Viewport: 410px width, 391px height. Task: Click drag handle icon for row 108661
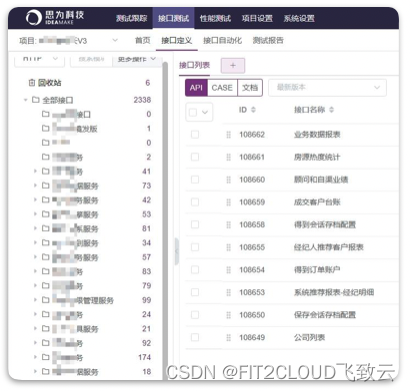pos(228,157)
